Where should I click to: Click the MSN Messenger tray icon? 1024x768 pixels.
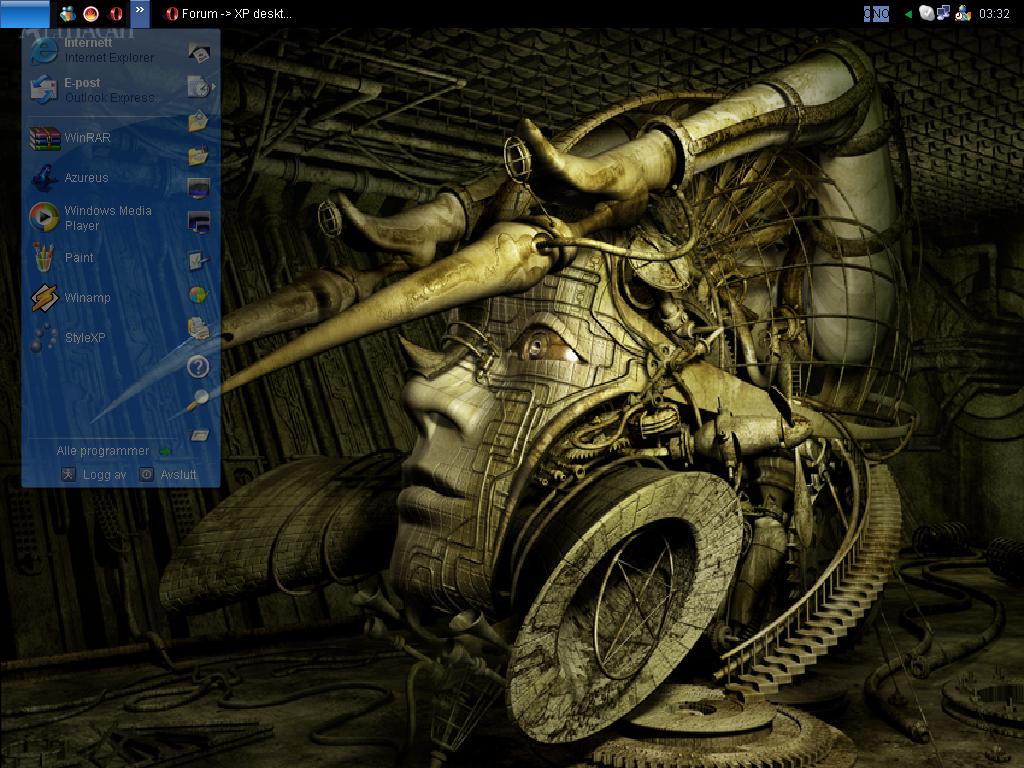(x=963, y=13)
